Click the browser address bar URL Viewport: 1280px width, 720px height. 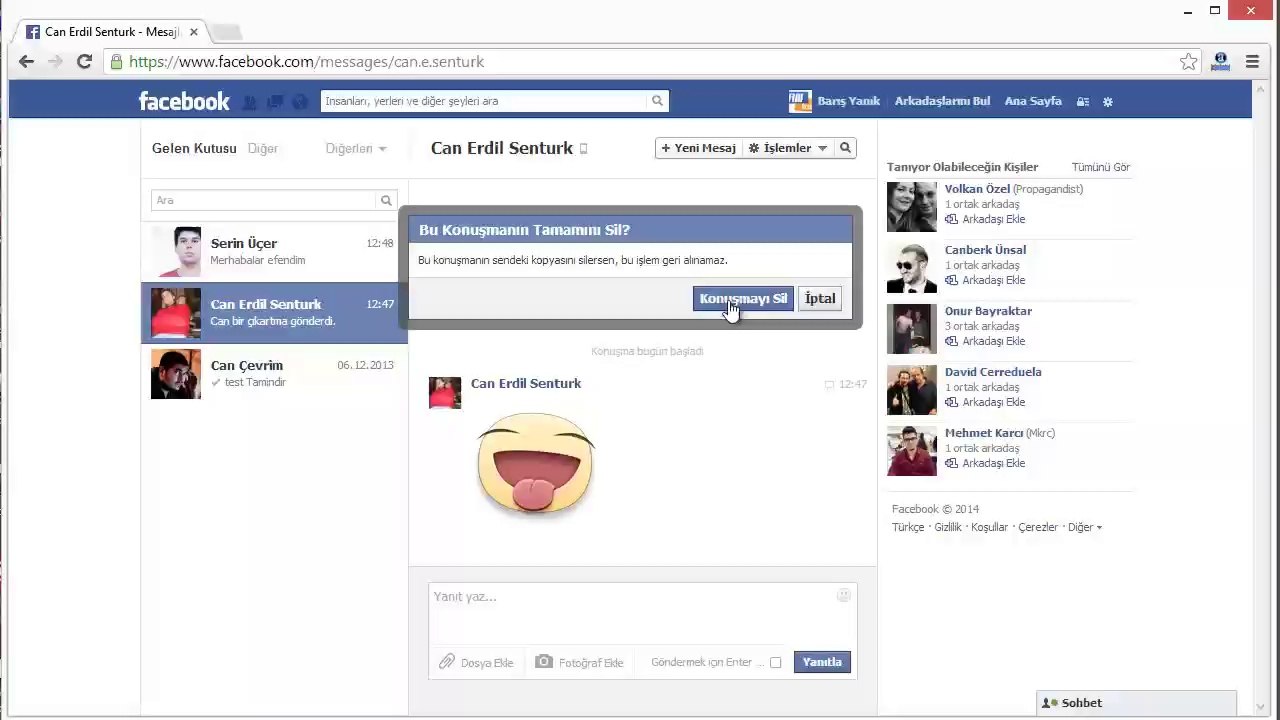coord(306,62)
